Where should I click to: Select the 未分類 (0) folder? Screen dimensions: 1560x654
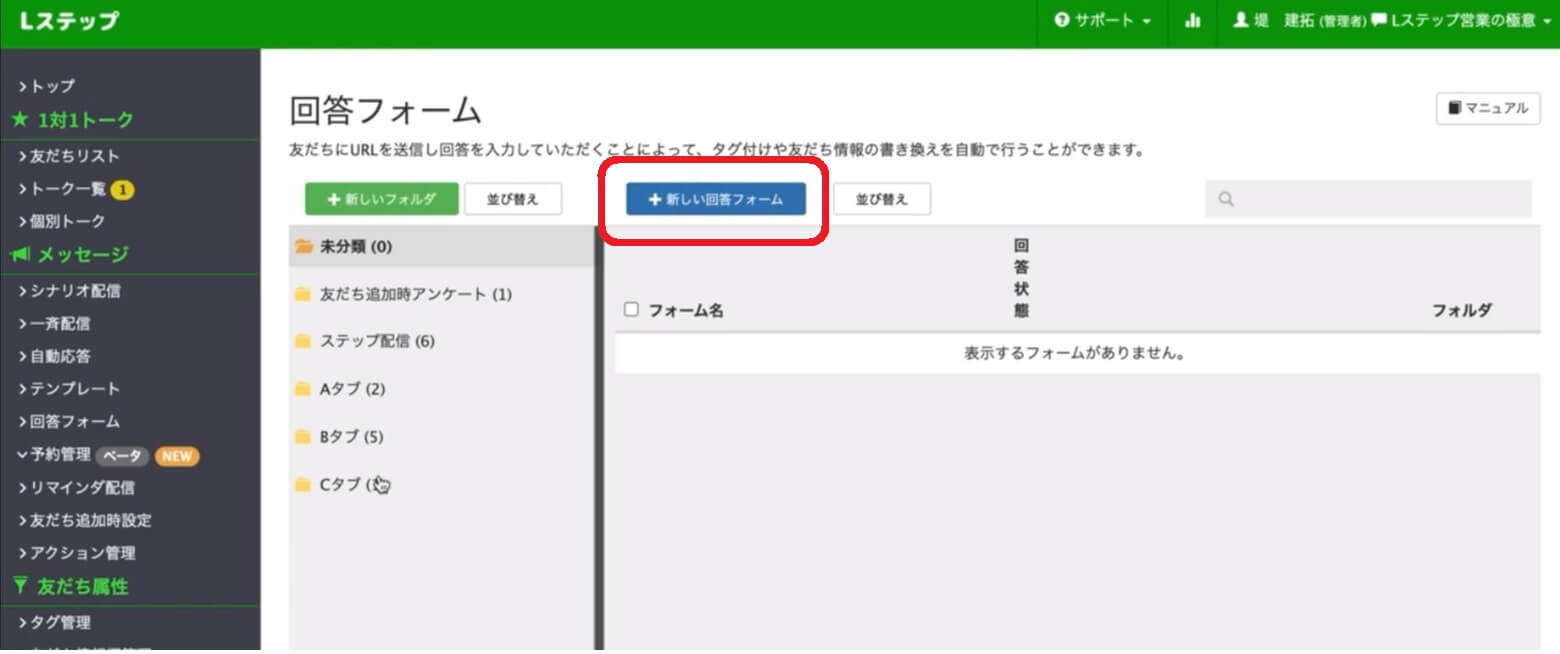click(441, 246)
